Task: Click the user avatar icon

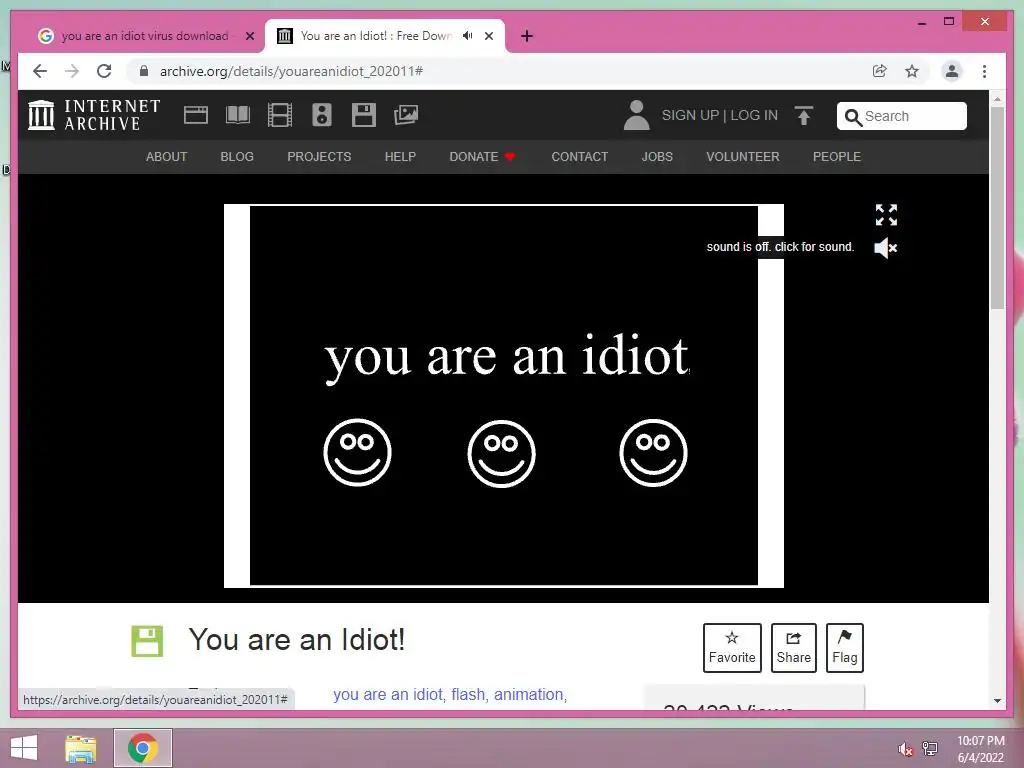Action: click(x=636, y=115)
